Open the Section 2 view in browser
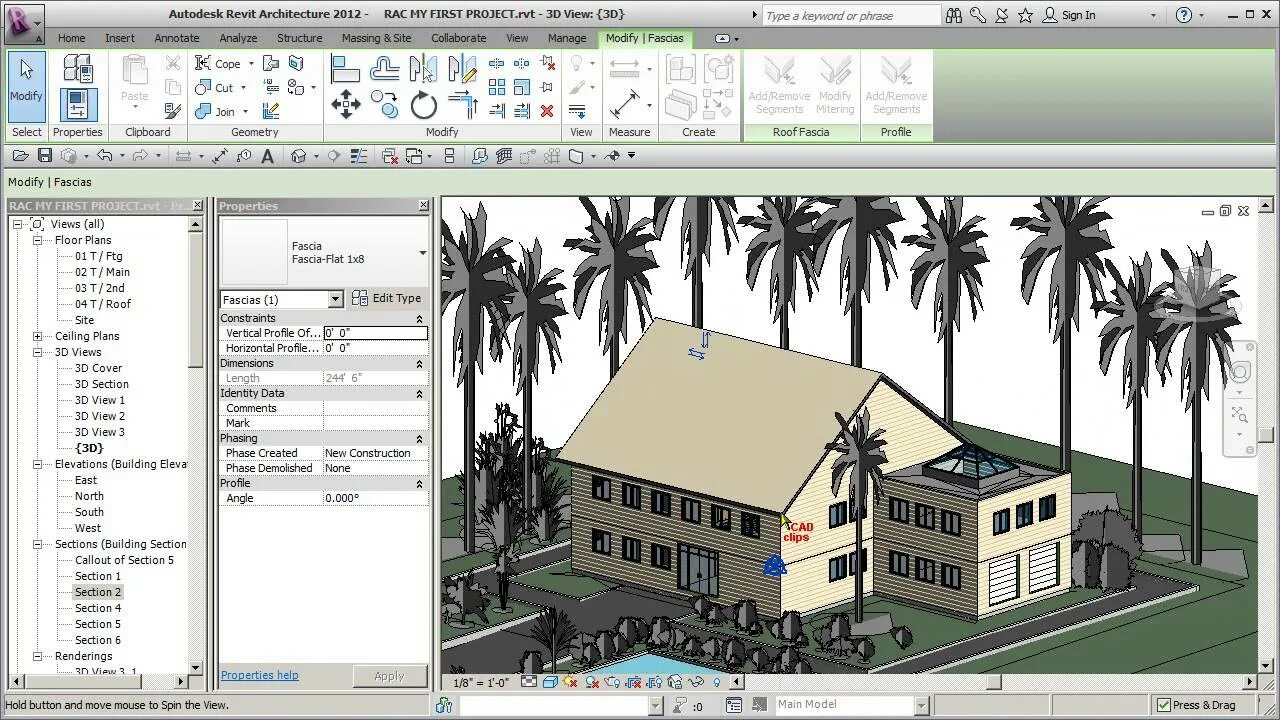 click(x=98, y=592)
